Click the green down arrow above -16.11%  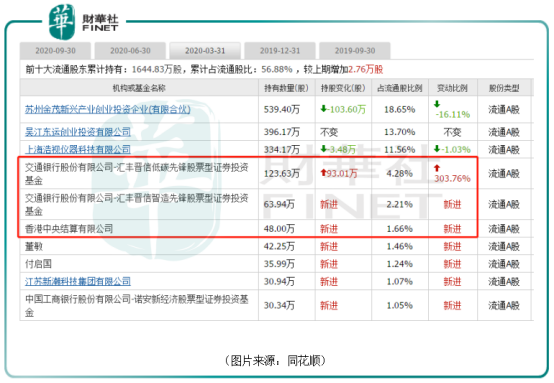pyautogui.click(x=437, y=104)
